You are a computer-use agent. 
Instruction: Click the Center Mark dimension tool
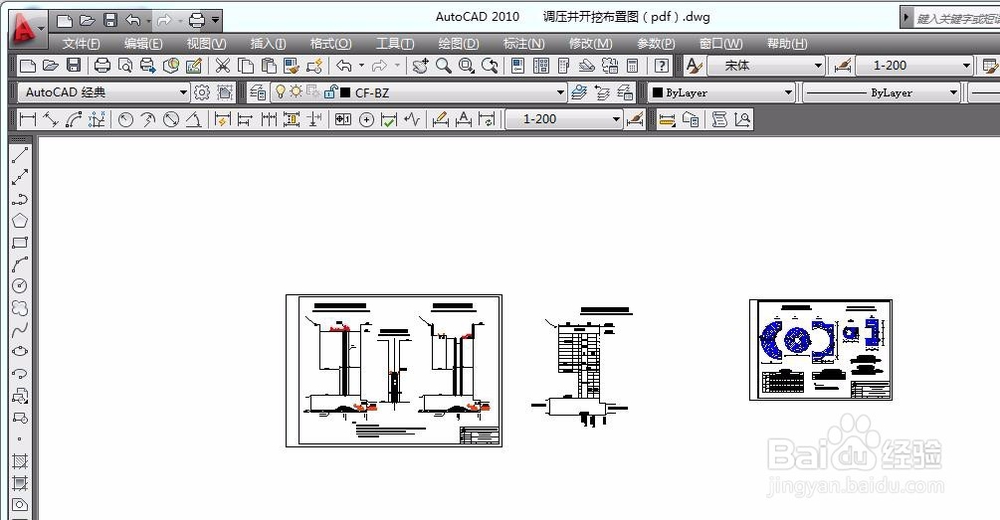tap(367, 119)
